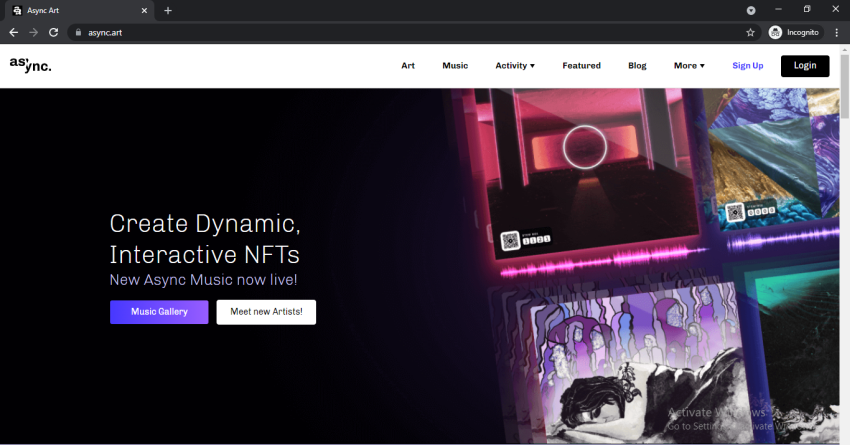This screenshot has height=445, width=850.
Task: View site info via the lock icon
Action: pos(79,33)
